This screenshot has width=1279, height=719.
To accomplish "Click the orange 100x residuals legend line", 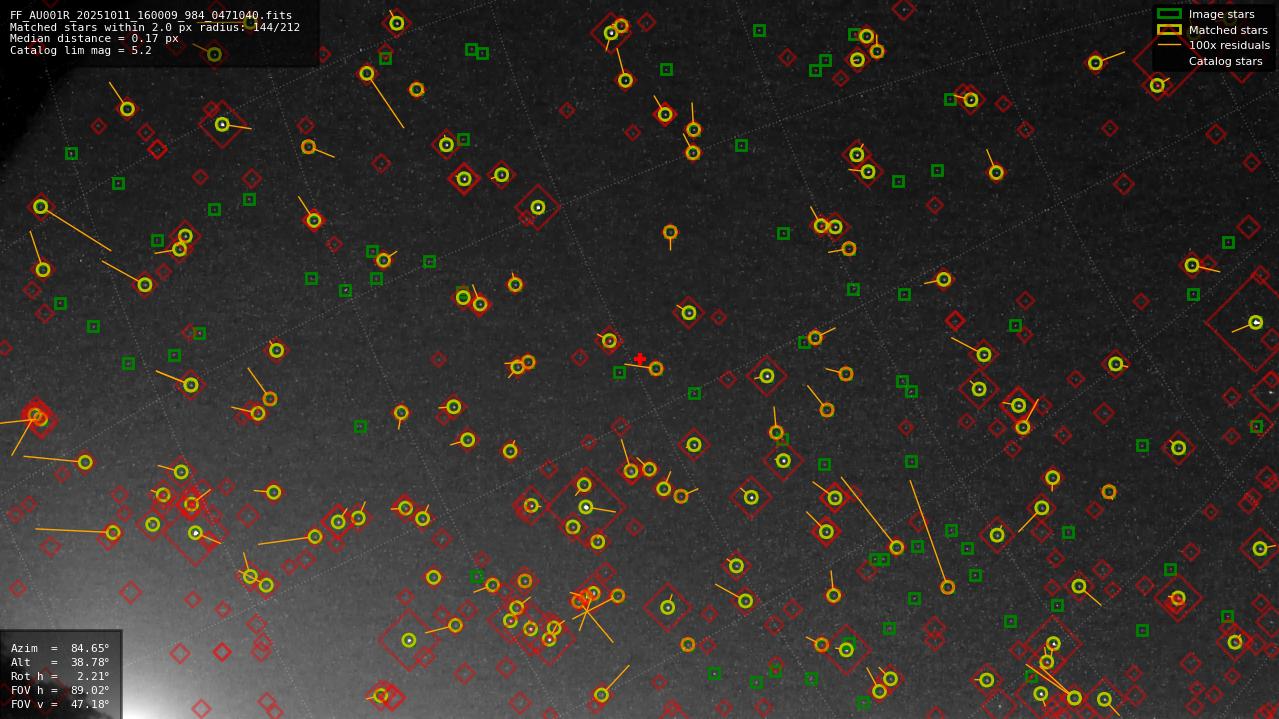I will pos(1169,45).
